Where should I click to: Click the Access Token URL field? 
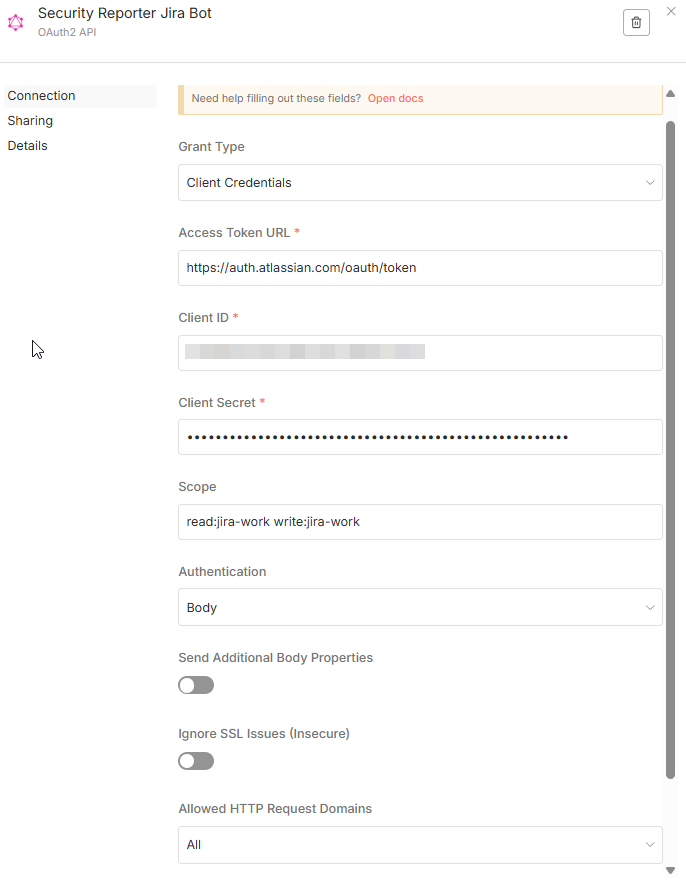[x=420, y=267]
